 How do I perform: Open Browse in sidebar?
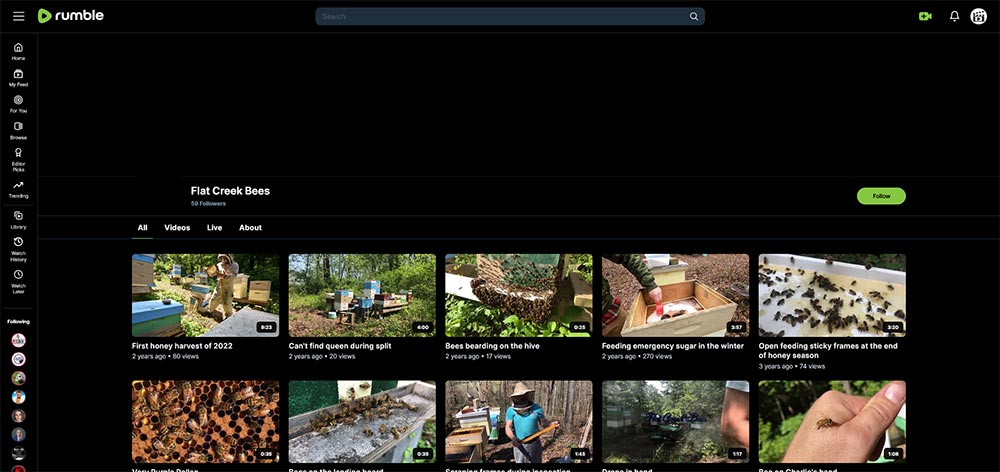[18, 131]
